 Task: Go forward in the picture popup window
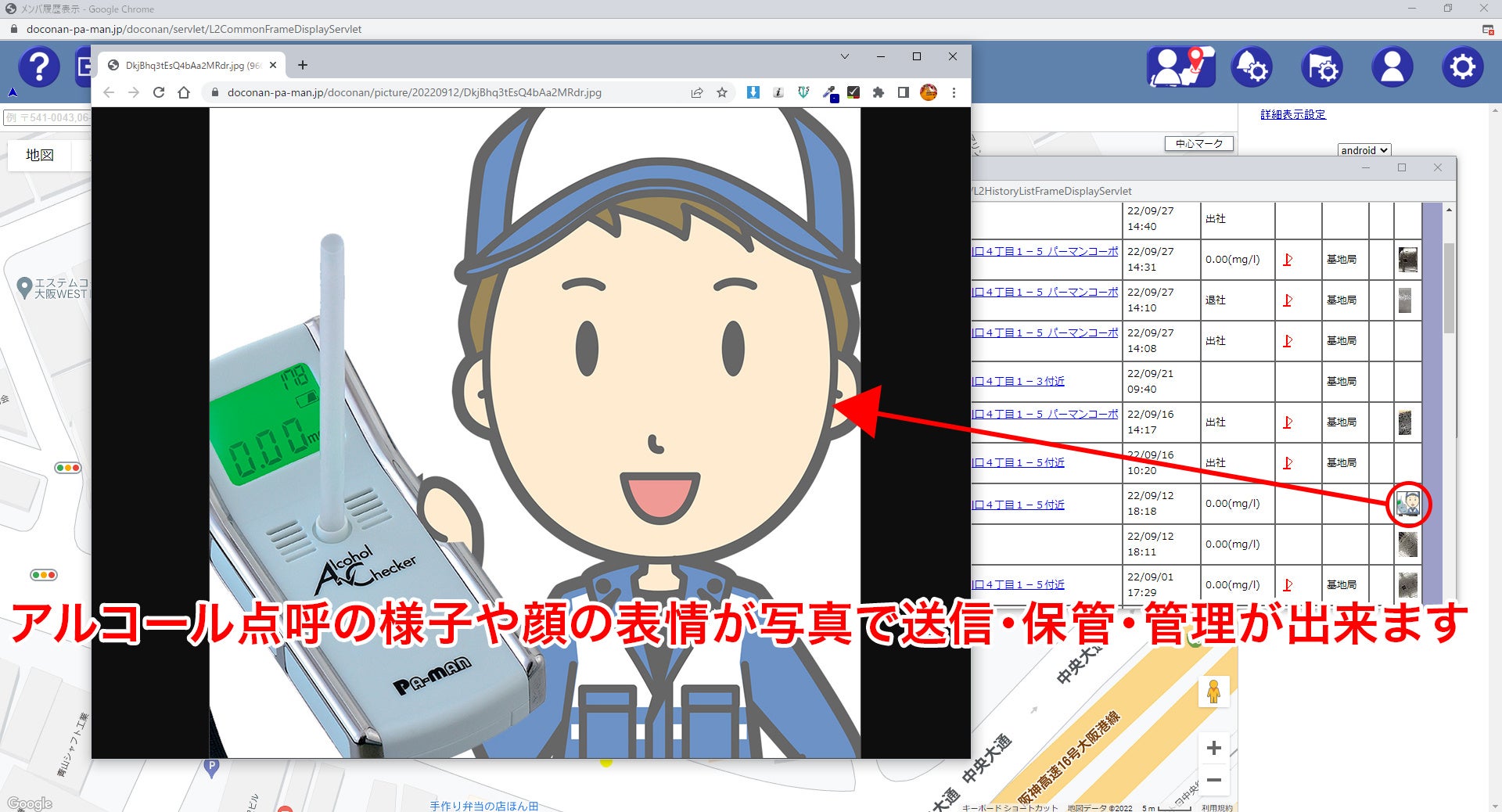134,92
